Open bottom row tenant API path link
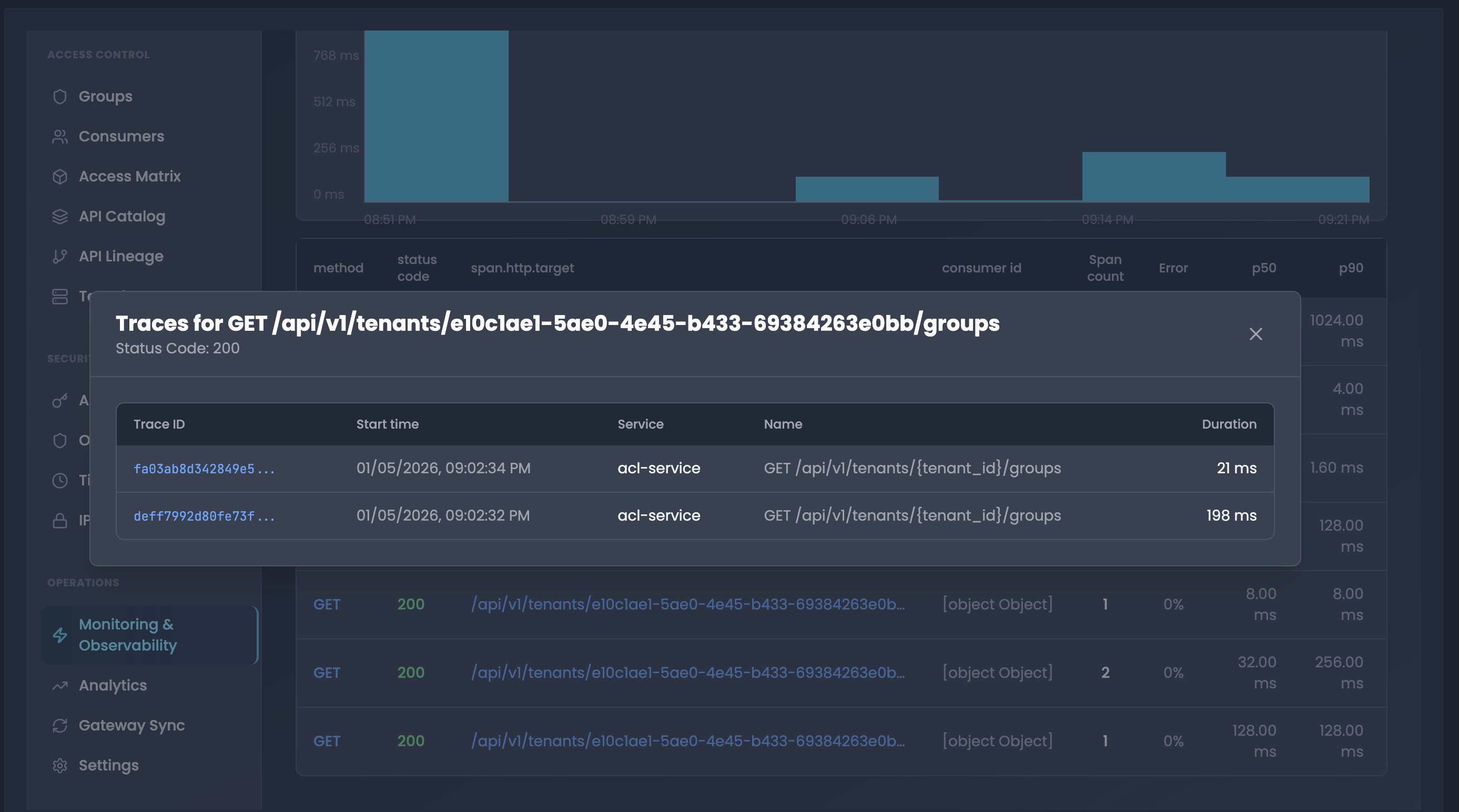The image size is (1459, 812). pyautogui.click(x=687, y=741)
